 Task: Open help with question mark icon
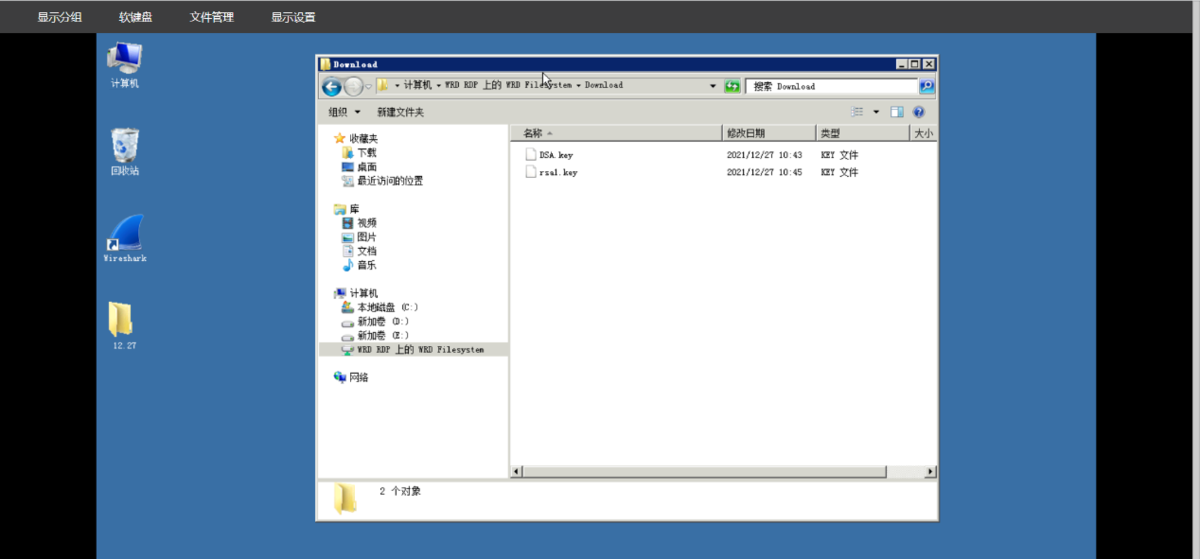click(918, 112)
